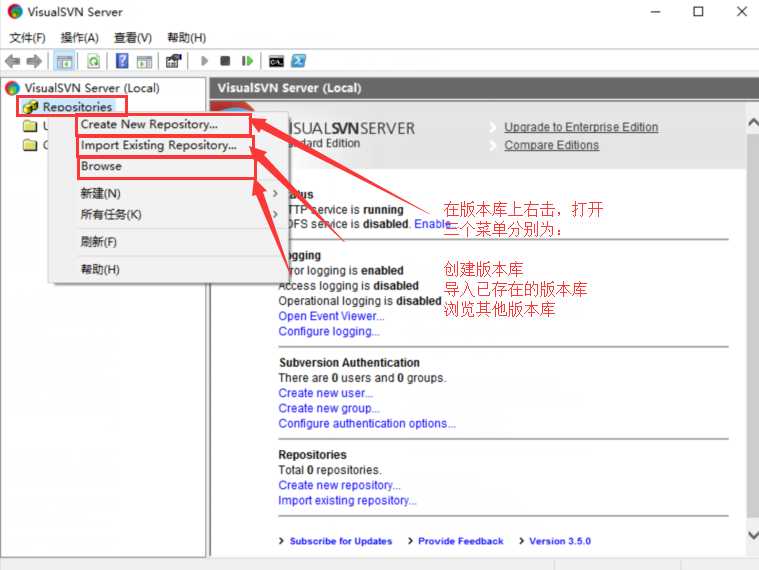Image resolution: width=759 pixels, height=570 pixels.
Task: Open the Compare Editions link
Action: click(x=551, y=145)
